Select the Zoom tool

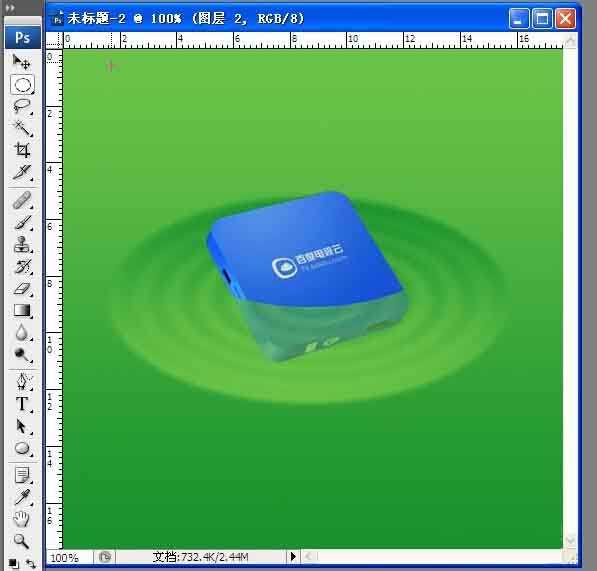22,541
